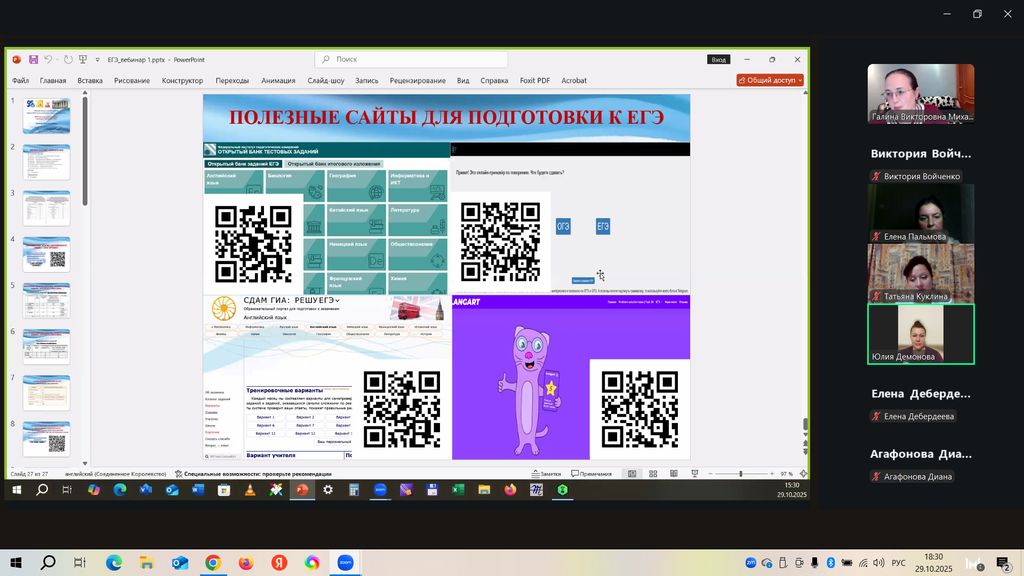
Task: Click the Вход sign-in button
Action: pos(719,60)
